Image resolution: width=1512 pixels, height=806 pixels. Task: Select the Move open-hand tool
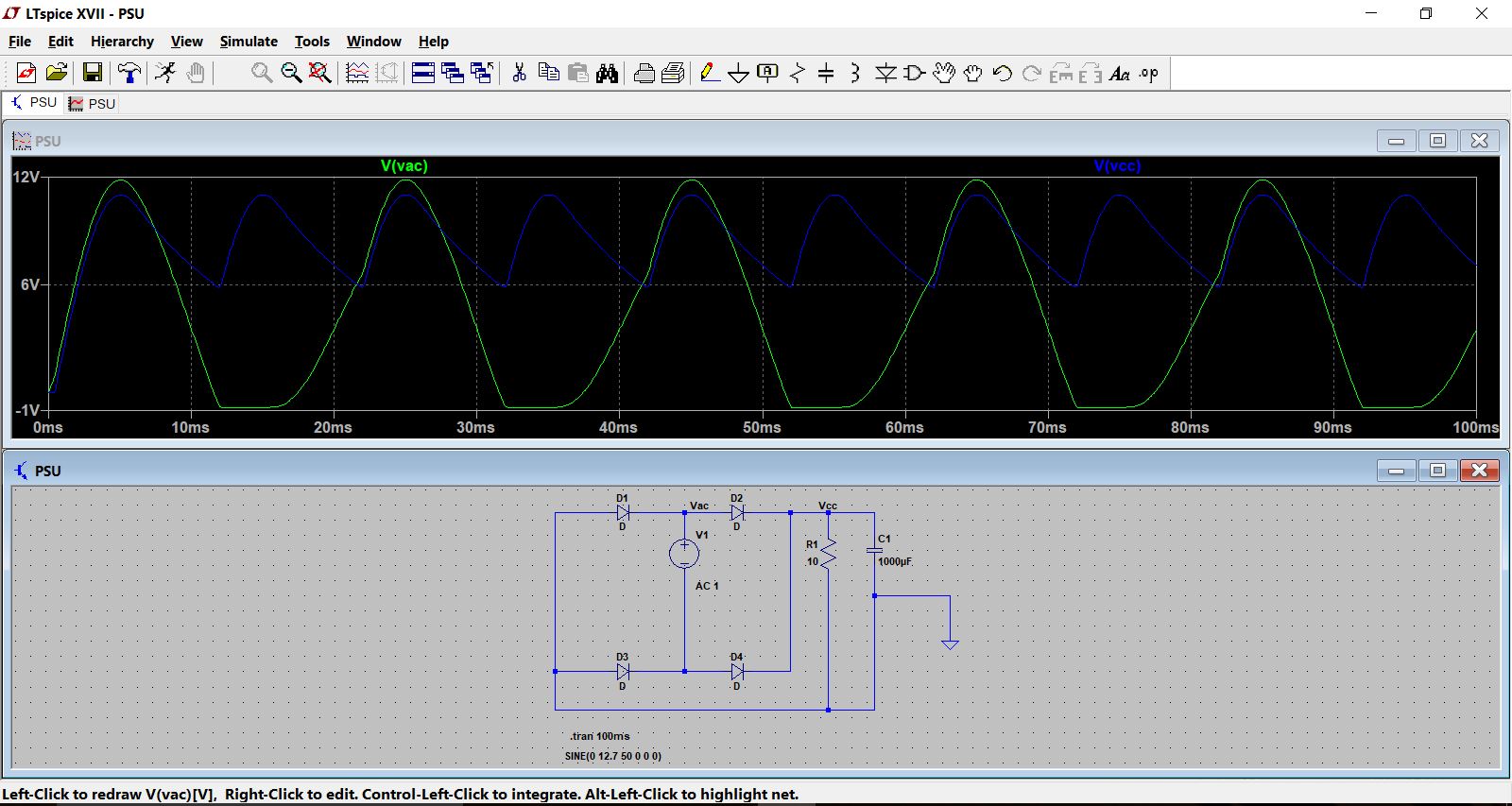[x=944, y=73]
